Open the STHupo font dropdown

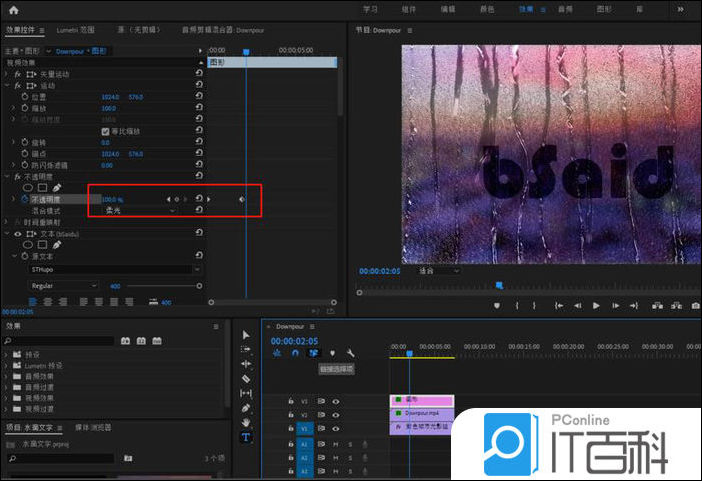coord(113,269)
